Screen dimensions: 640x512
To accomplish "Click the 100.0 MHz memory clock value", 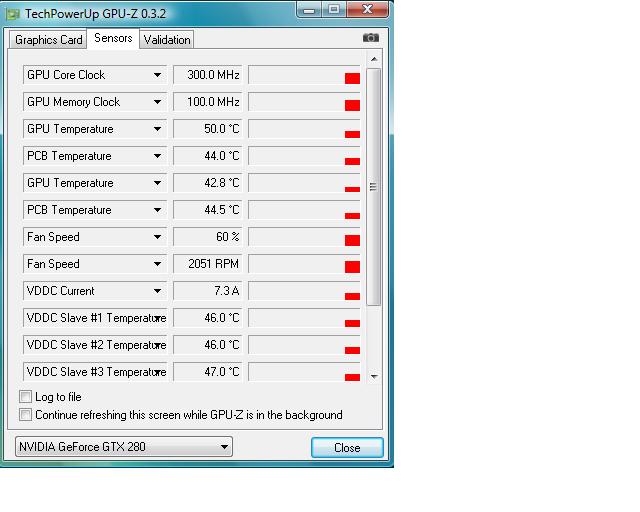I will (207, 102).
